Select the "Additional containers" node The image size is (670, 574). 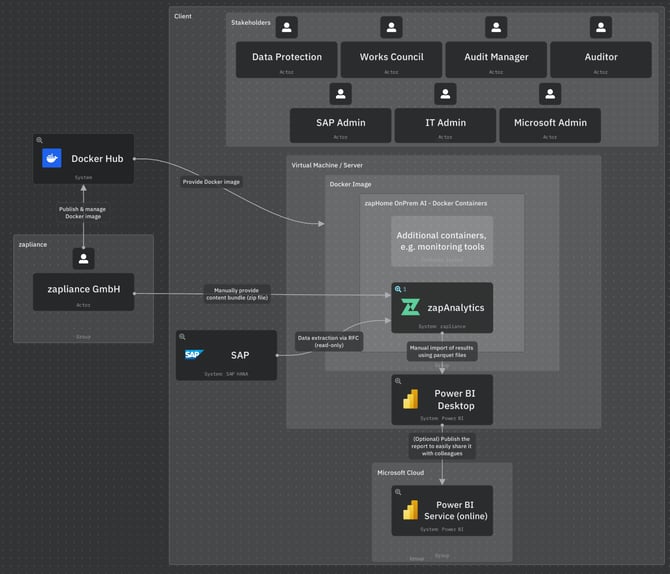(x=441, y=241)
